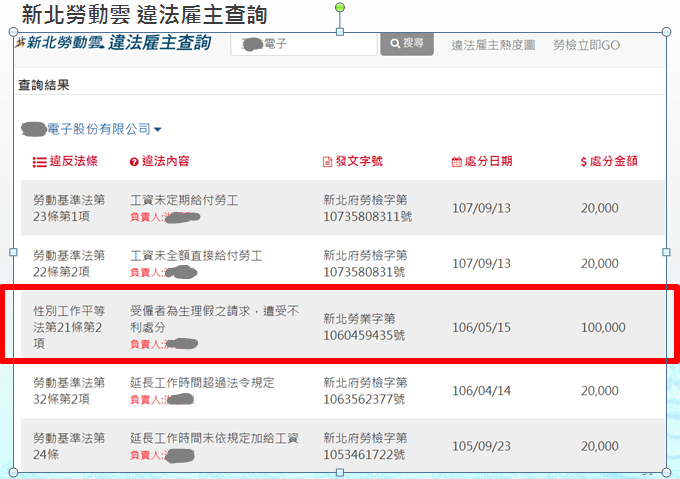
Task: Select document number 10735808311號
Action: coord(367,216)
